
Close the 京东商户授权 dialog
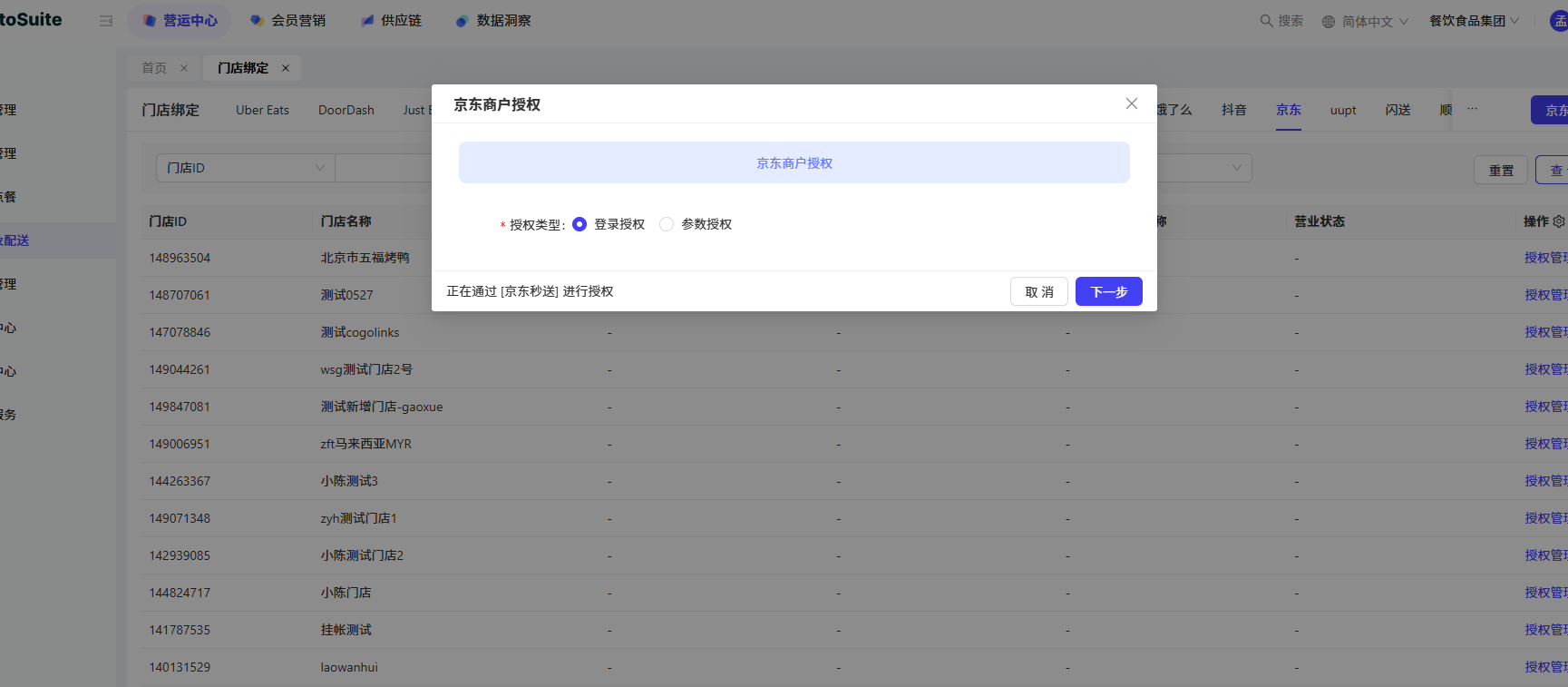1132,103
